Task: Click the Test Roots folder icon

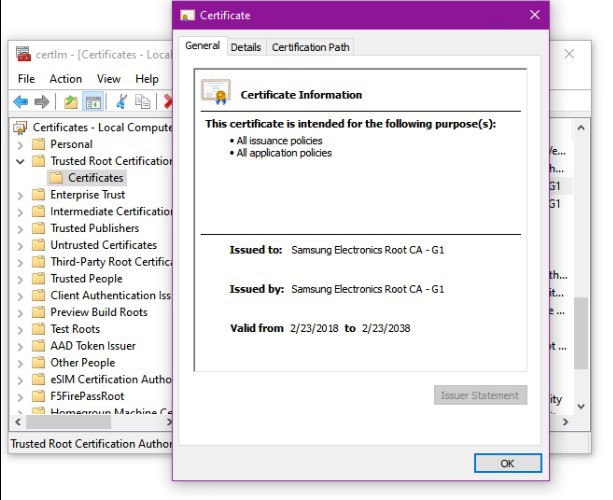Action: [x=38, y=329]
